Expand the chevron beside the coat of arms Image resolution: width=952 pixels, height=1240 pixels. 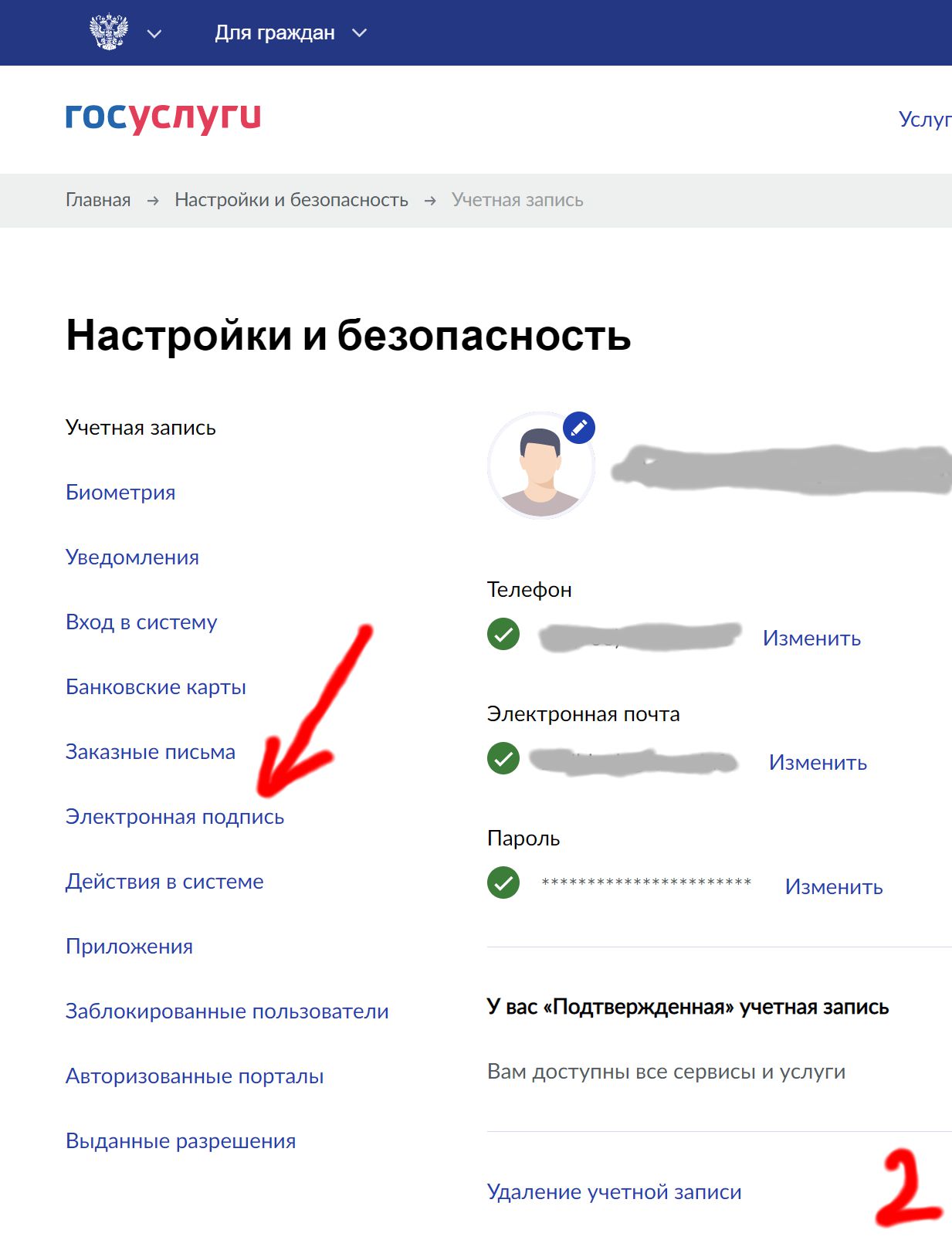click(x=154, y=33)
